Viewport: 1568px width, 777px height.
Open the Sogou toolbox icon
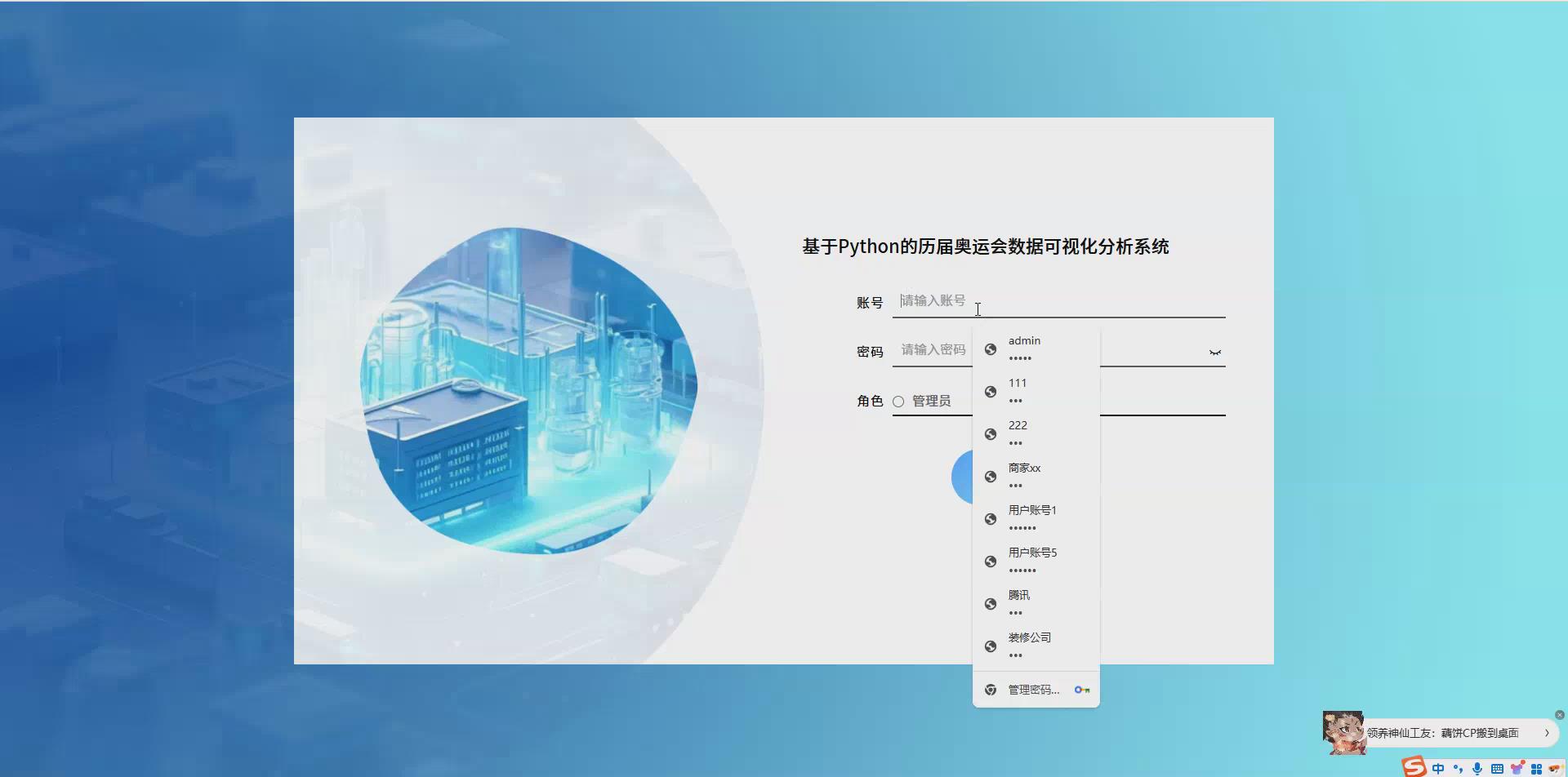tap(1537, 767)
